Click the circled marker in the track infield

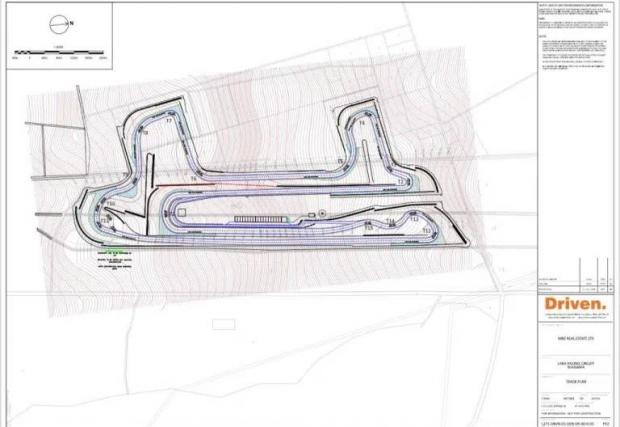click(x=322, y=213)
